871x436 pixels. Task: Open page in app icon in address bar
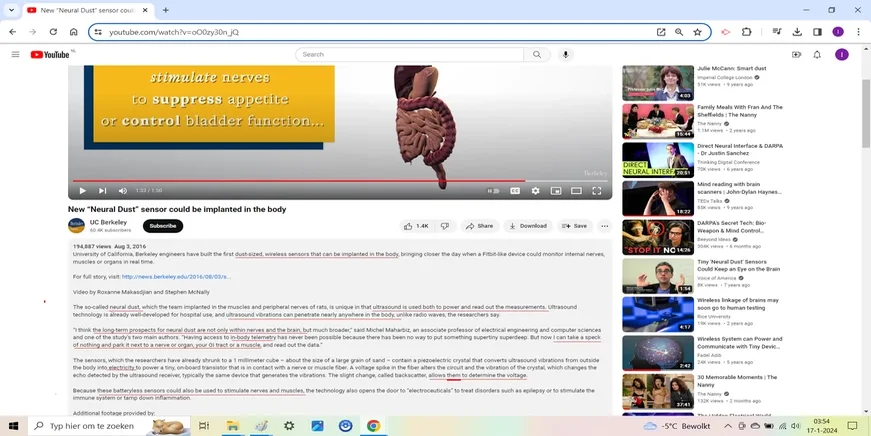point(661,32)
